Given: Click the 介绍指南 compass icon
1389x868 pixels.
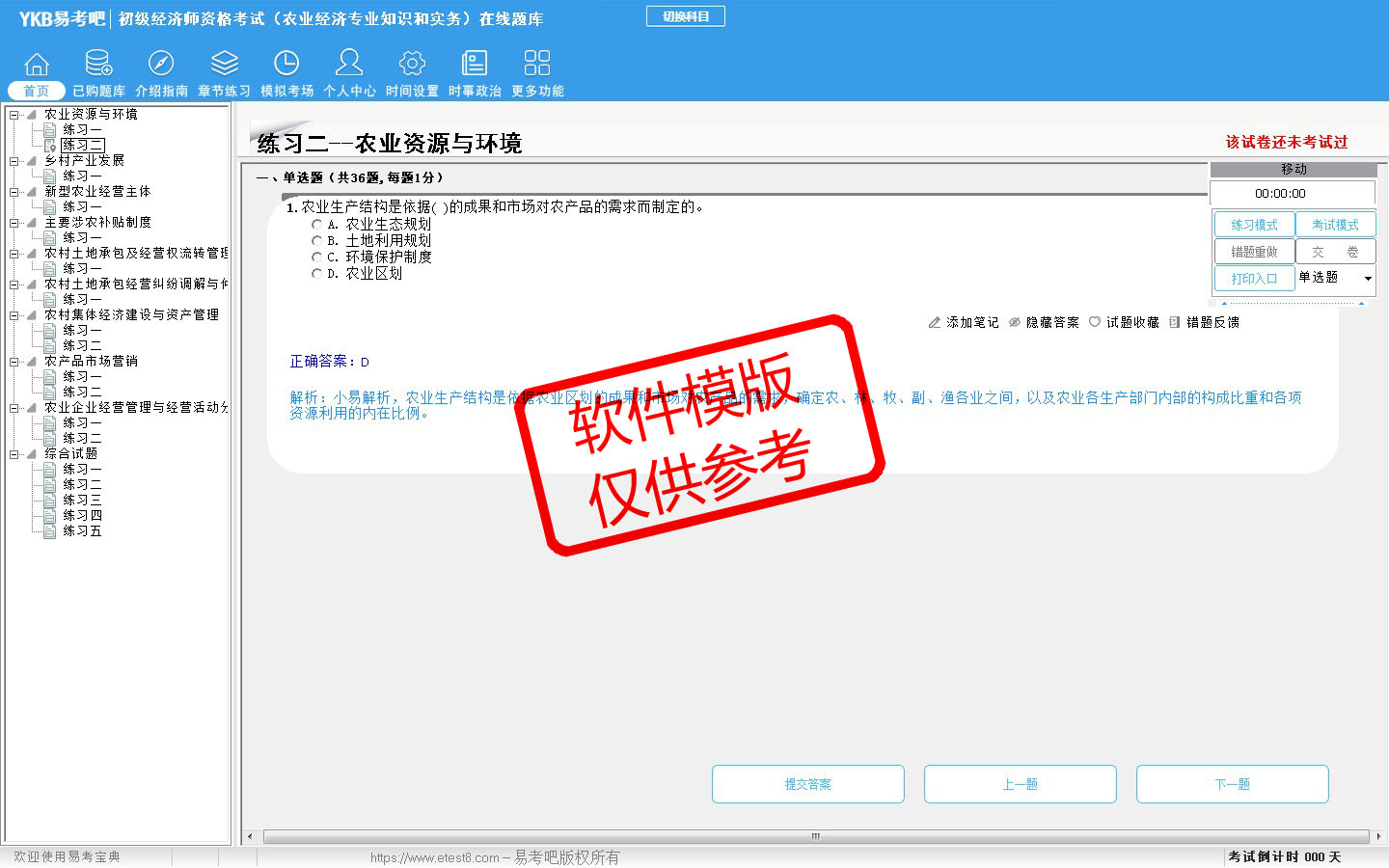Looking at the screenshot, I should tap(161, 64).
